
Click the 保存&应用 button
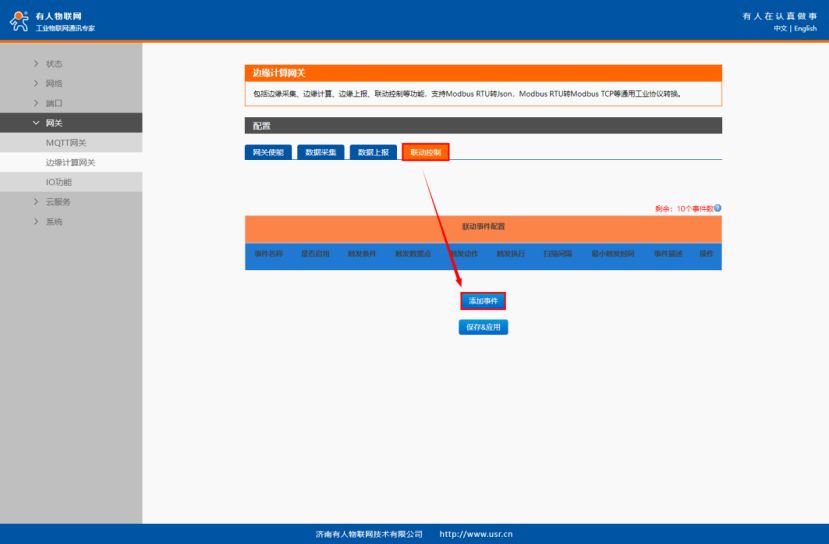pyautogui.click(x=483, y=327)
